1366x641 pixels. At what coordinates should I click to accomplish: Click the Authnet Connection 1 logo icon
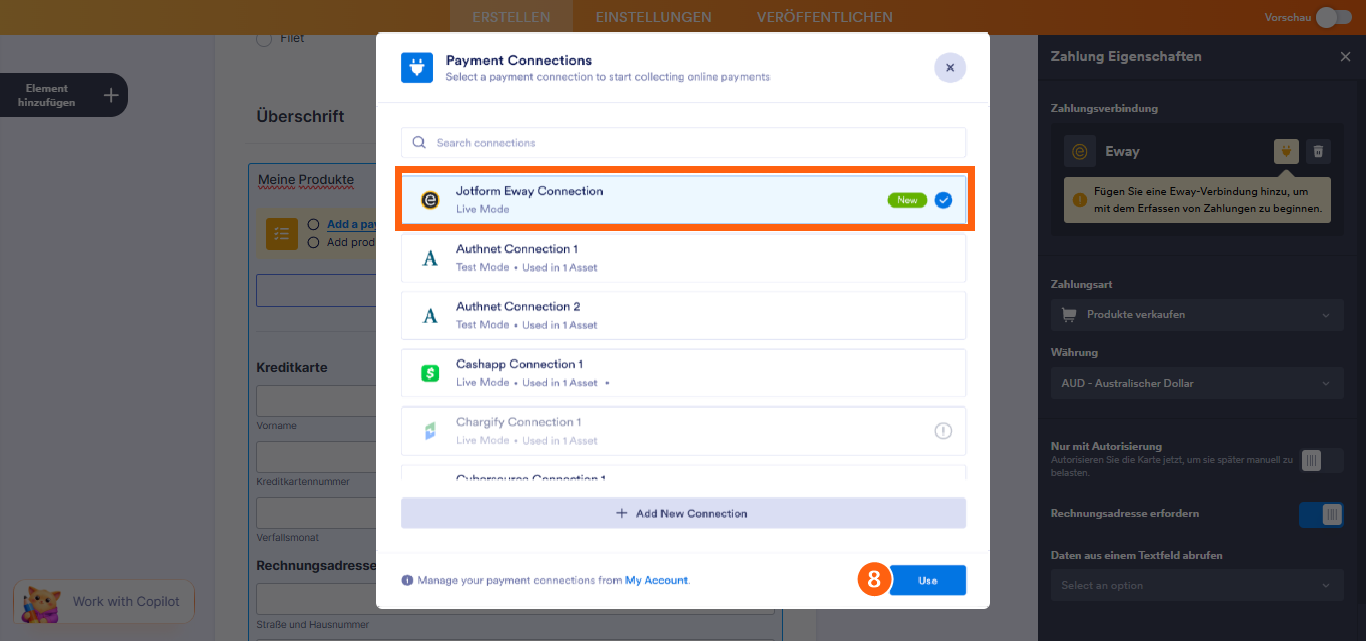(x=430, y=258)
